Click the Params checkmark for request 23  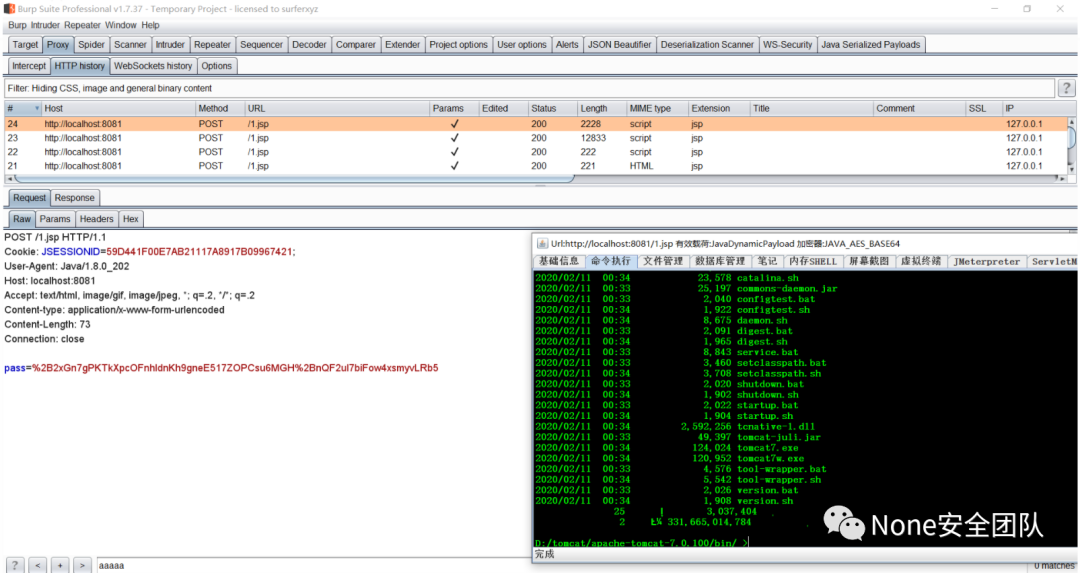tap(455, 138)
